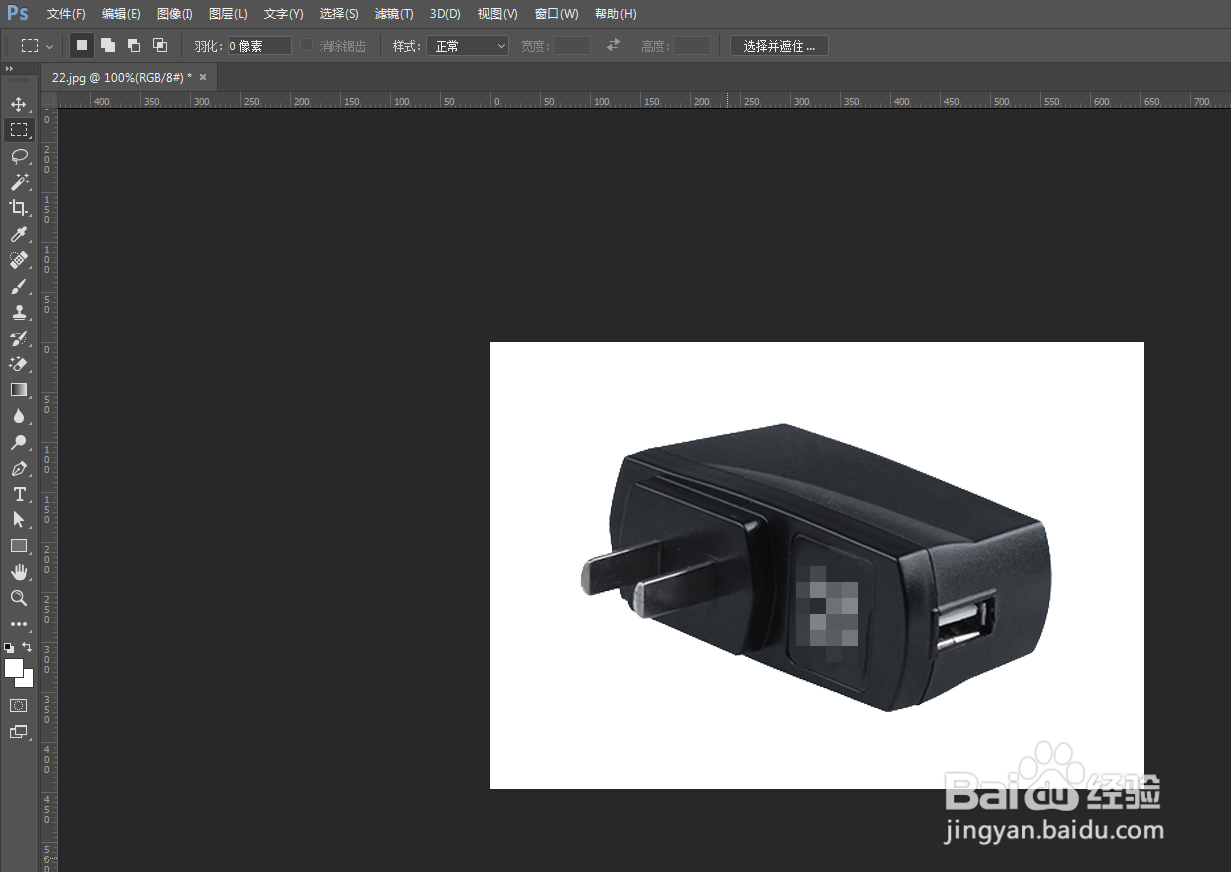
Task: Select the Rectangle shape tool
Action: pos(18,546)
